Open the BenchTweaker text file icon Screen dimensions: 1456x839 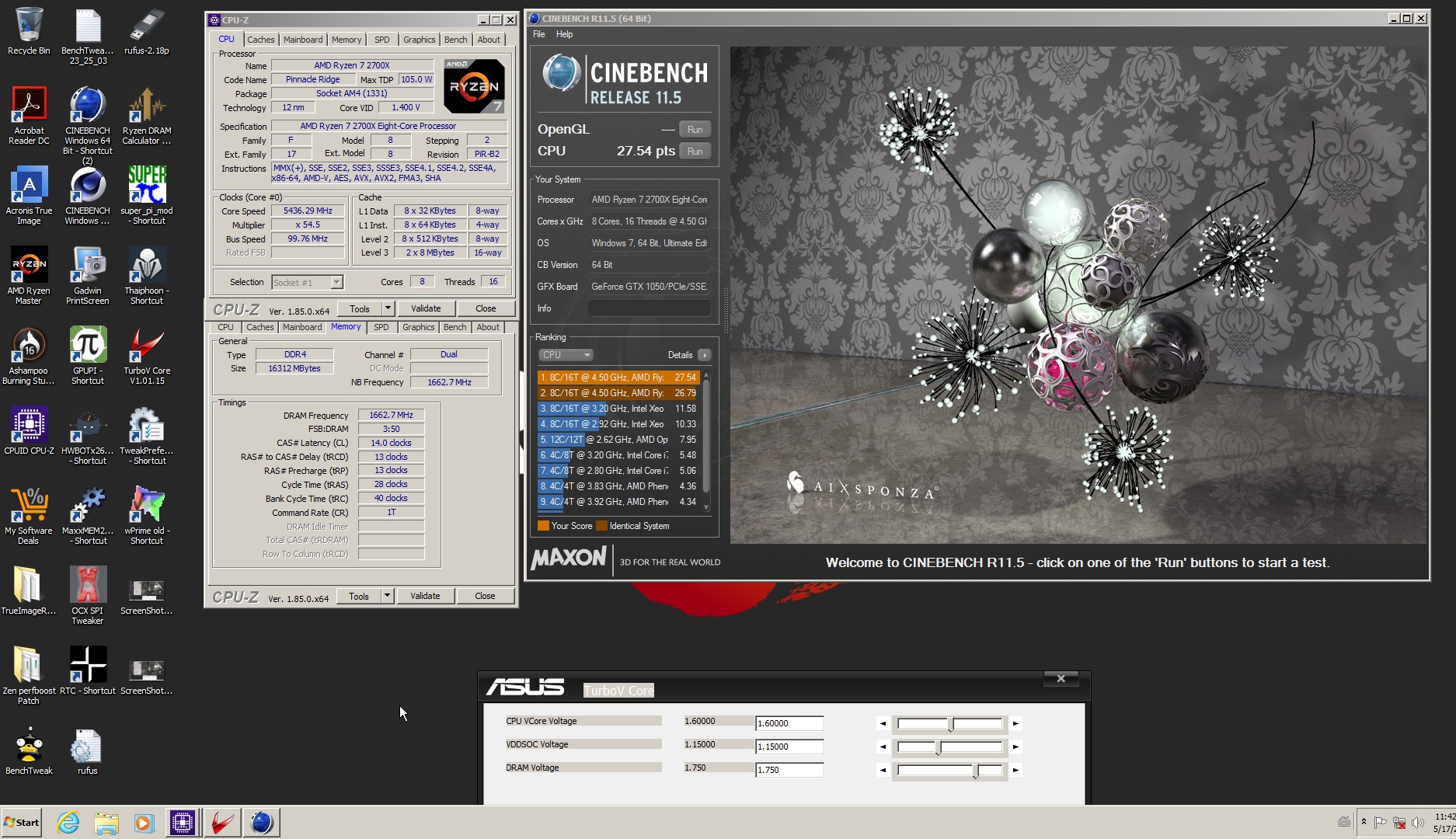pos(87,36)
